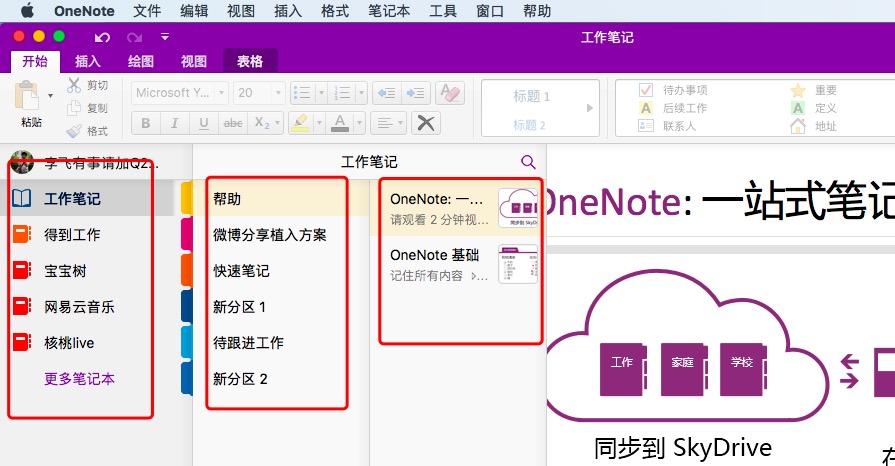Expand the styles gallery arrow

(590, 108)
